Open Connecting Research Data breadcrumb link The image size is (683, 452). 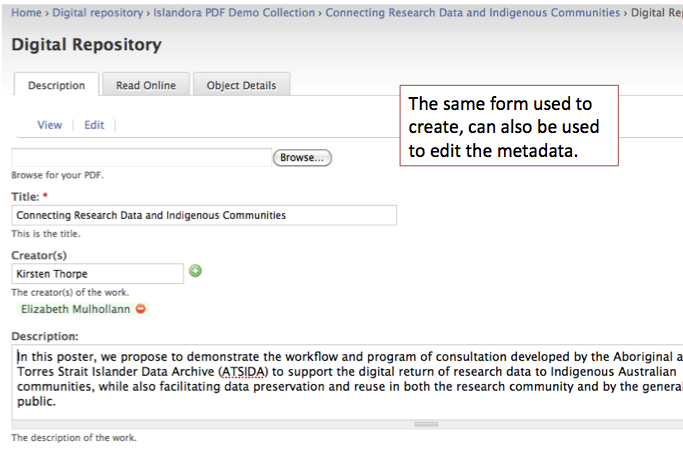point(472,13)
